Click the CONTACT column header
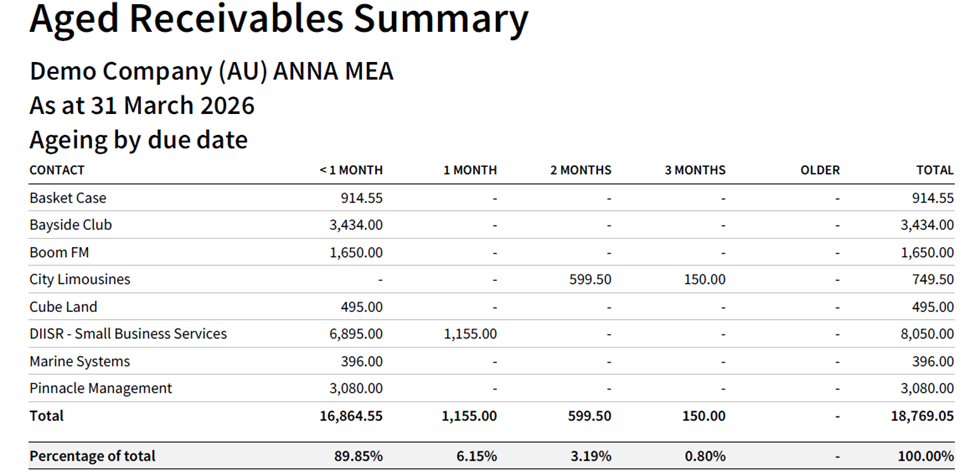 [57, 170]
